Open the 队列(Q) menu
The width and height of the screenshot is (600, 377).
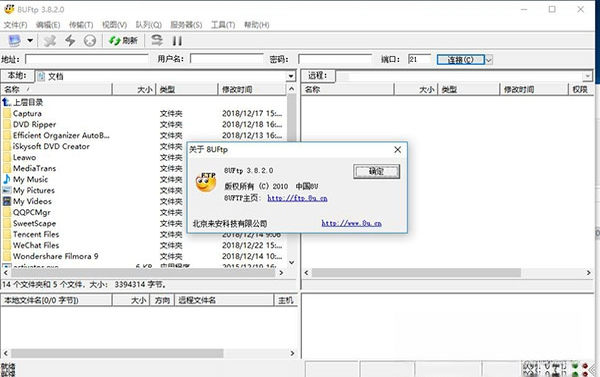[x=148, y=24]
